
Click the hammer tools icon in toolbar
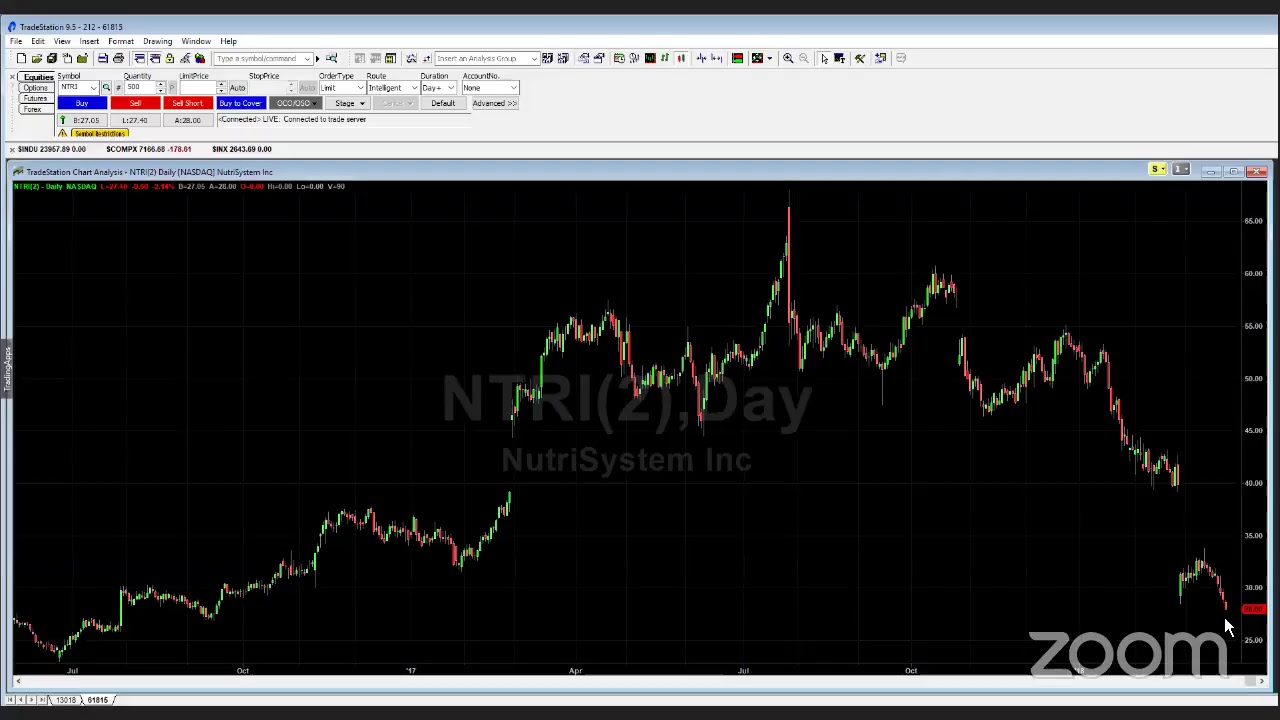pyautogui.click(x=860, y=58)
